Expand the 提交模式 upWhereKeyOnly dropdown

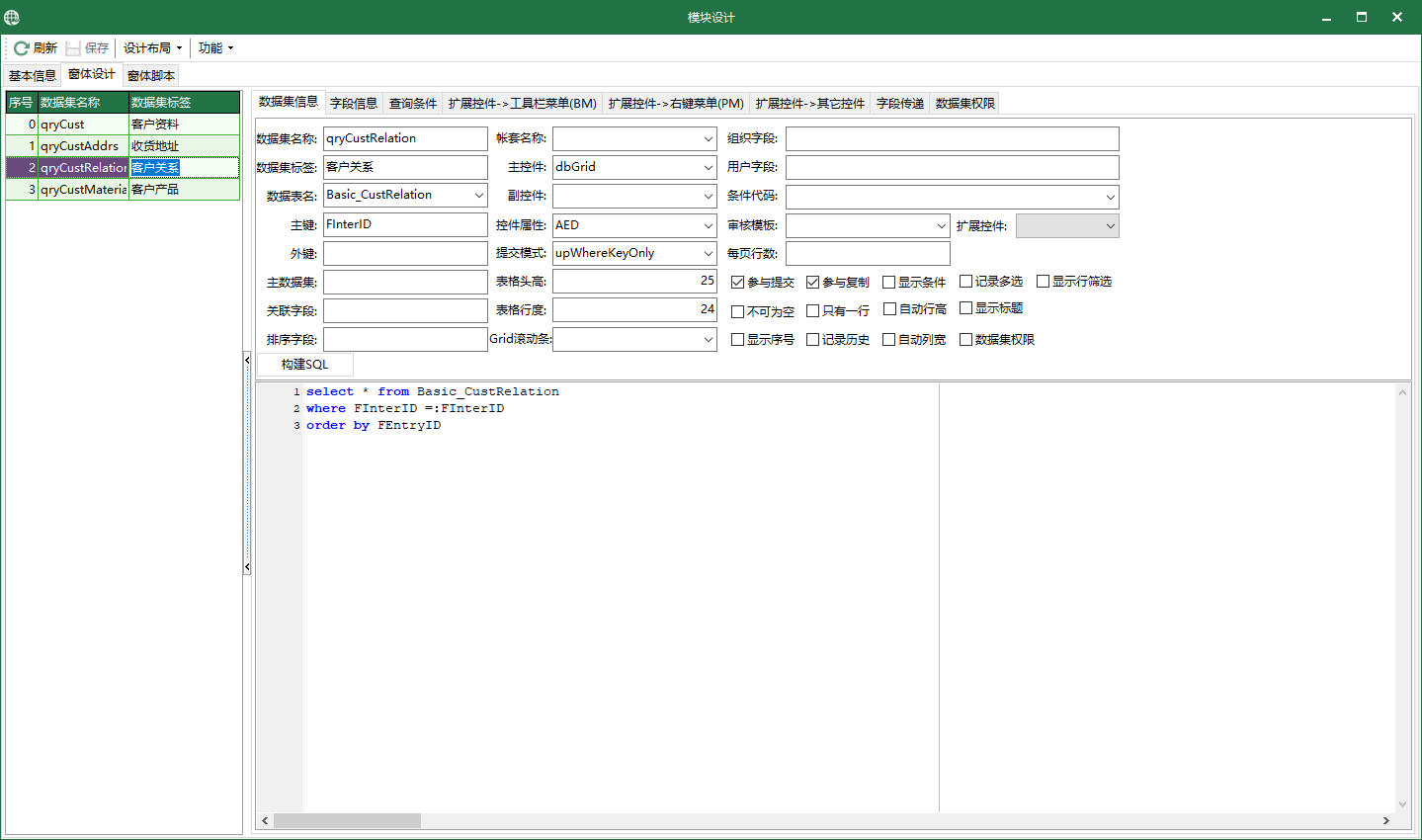(708, 254)
